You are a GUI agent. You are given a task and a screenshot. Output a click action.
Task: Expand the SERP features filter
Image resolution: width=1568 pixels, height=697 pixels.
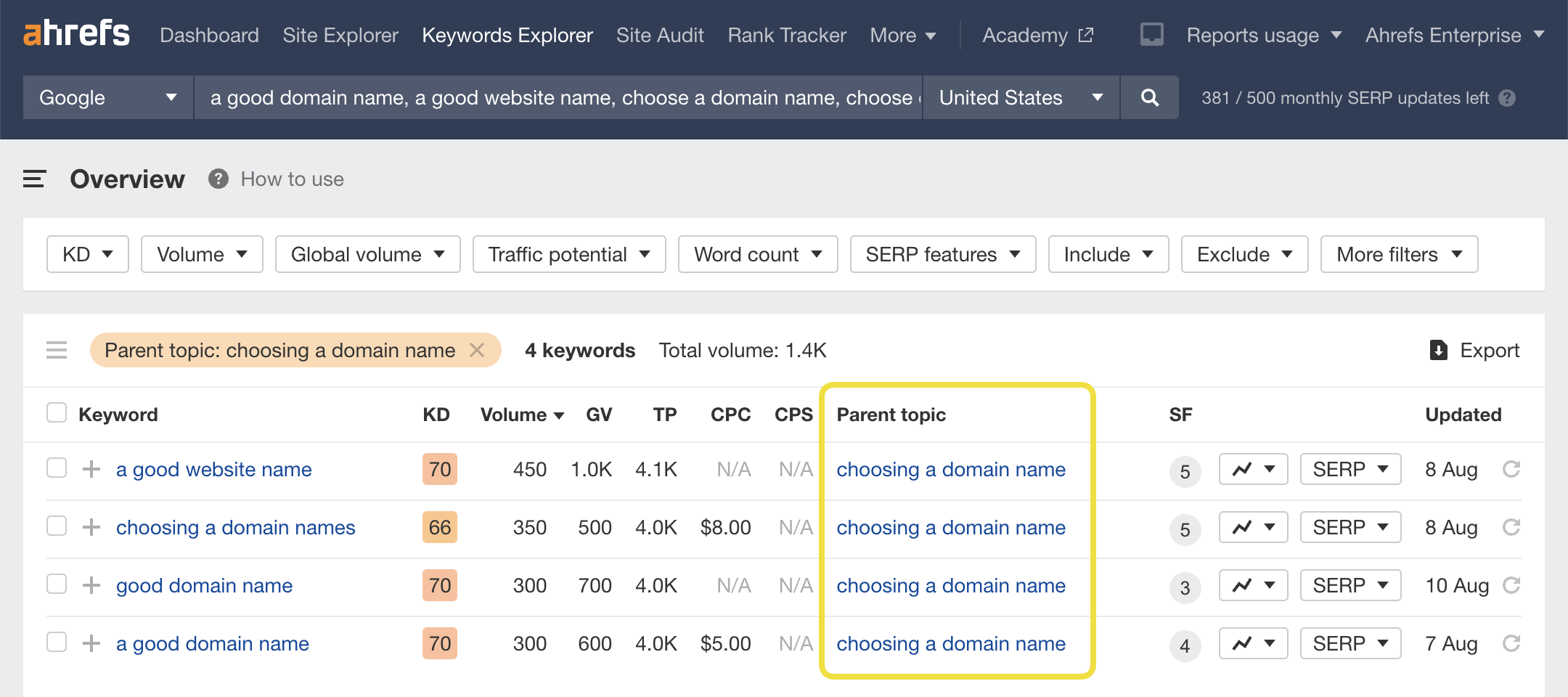coord(942,254)
